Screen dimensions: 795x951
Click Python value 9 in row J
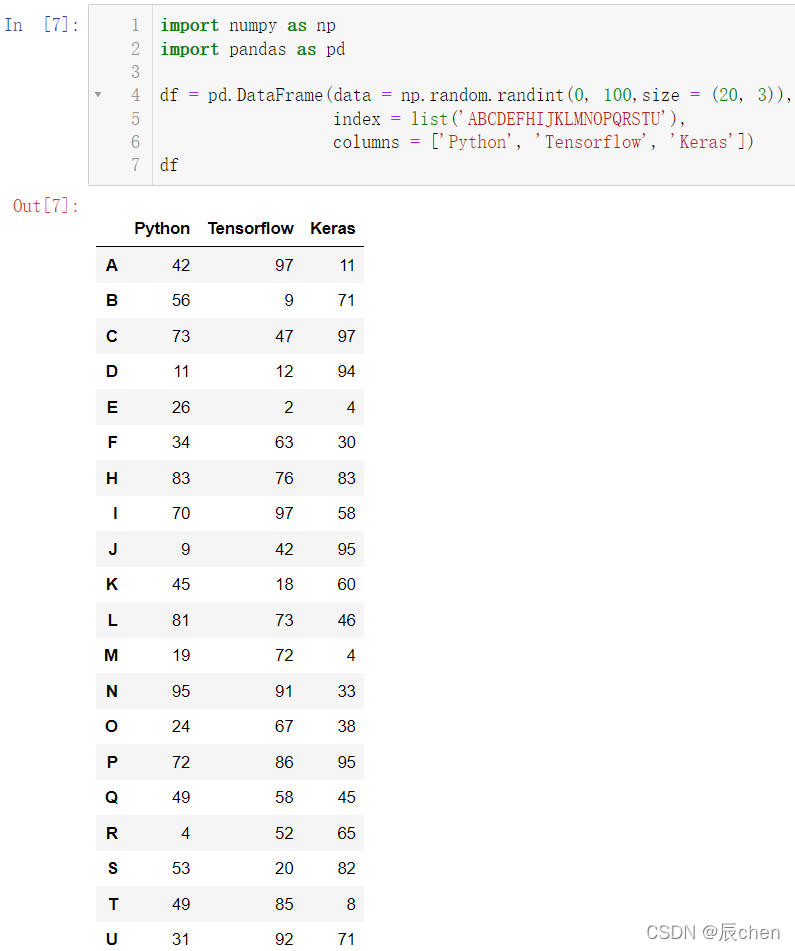point(186,549)
